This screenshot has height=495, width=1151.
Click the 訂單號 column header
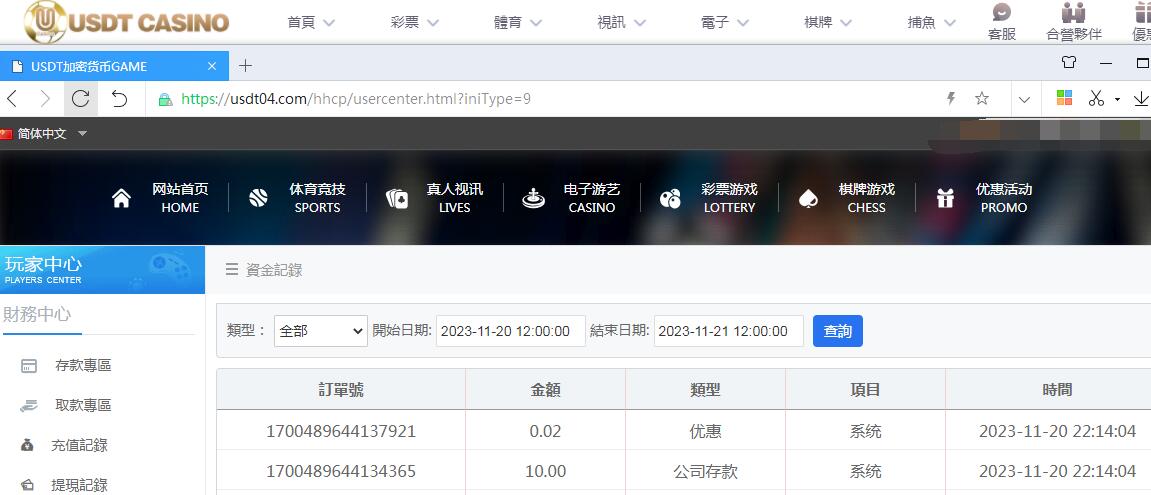(341, 390)
